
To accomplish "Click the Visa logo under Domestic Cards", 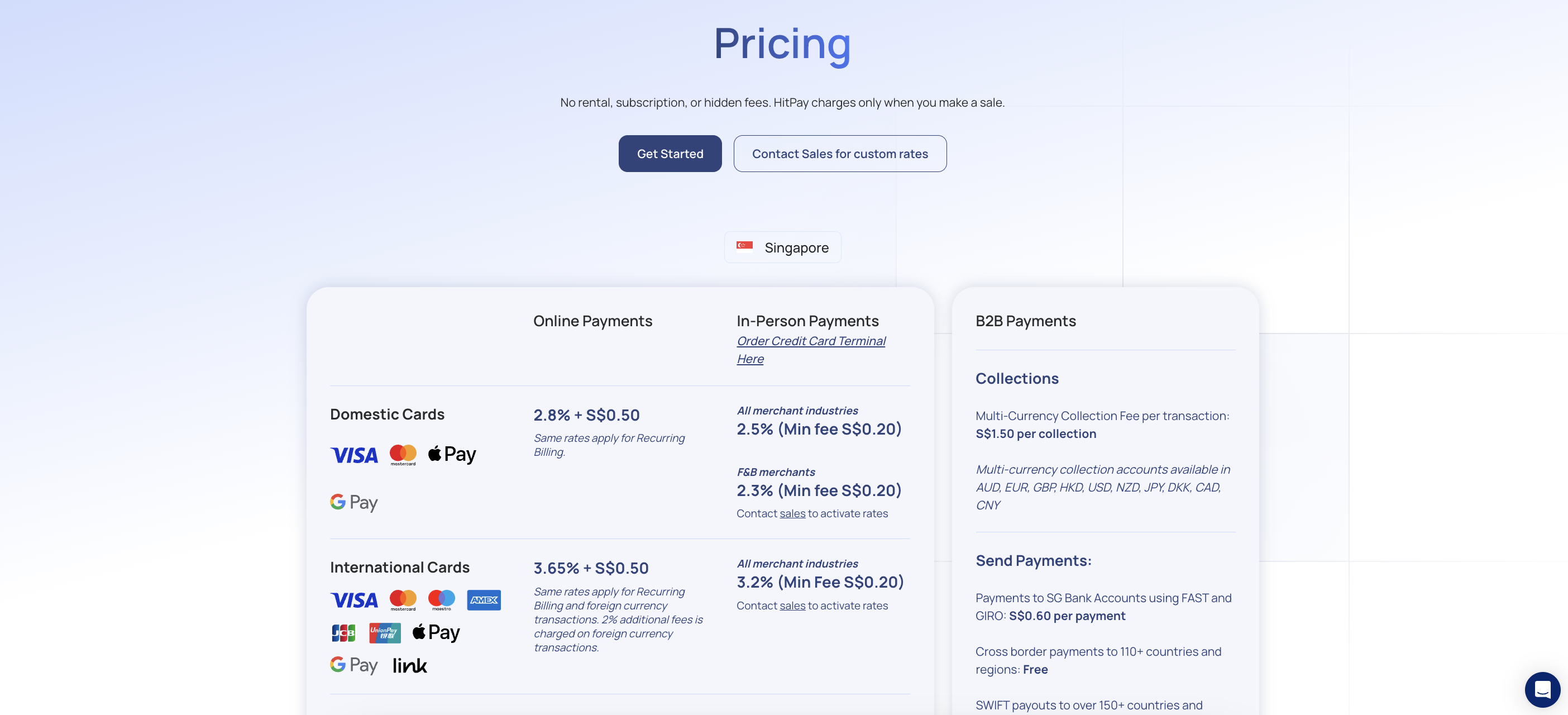I will pos(353,455).
